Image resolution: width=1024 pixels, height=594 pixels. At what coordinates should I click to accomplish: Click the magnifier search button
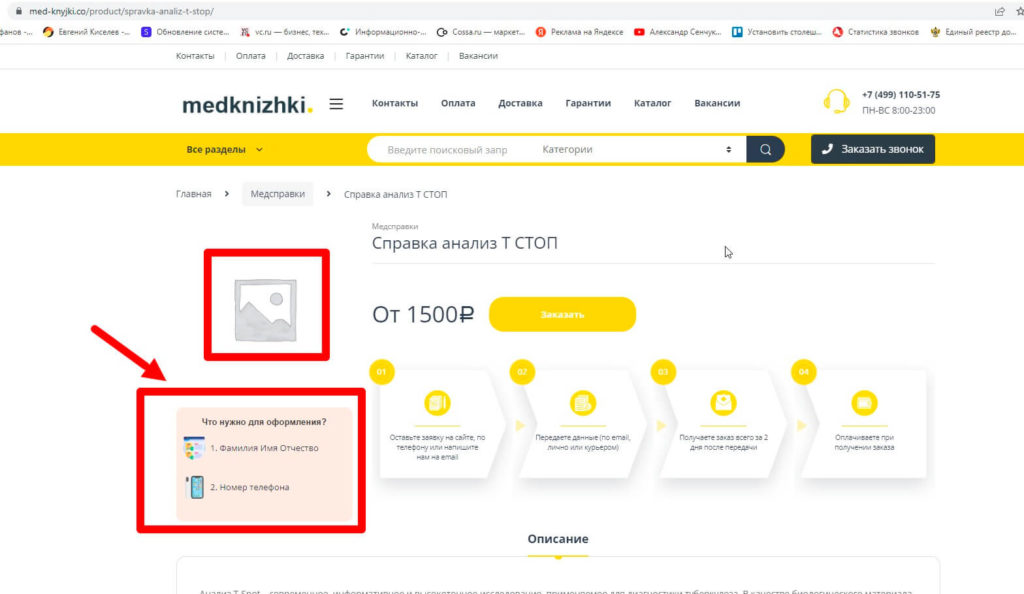coord(765,150)
